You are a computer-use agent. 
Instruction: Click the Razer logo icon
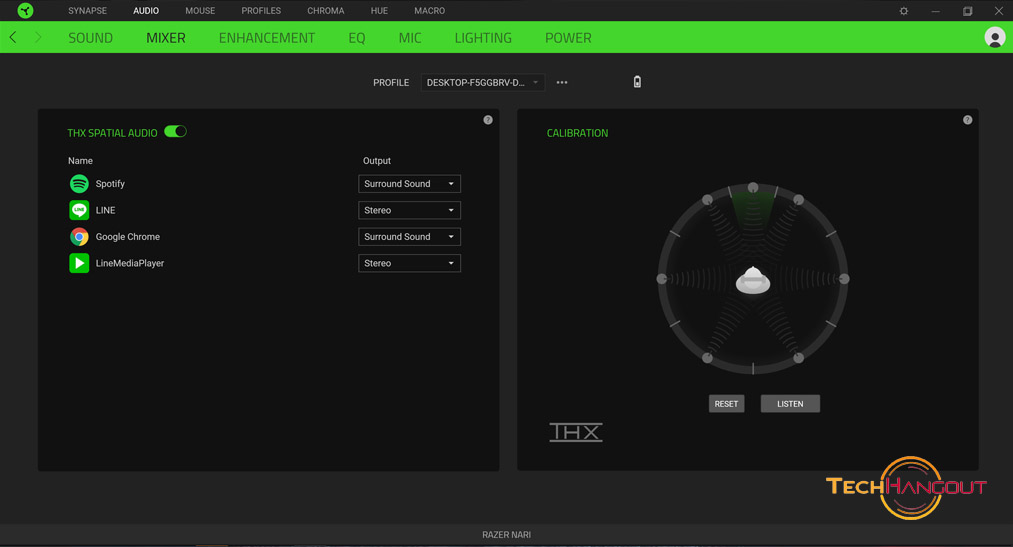pos(25,10)
